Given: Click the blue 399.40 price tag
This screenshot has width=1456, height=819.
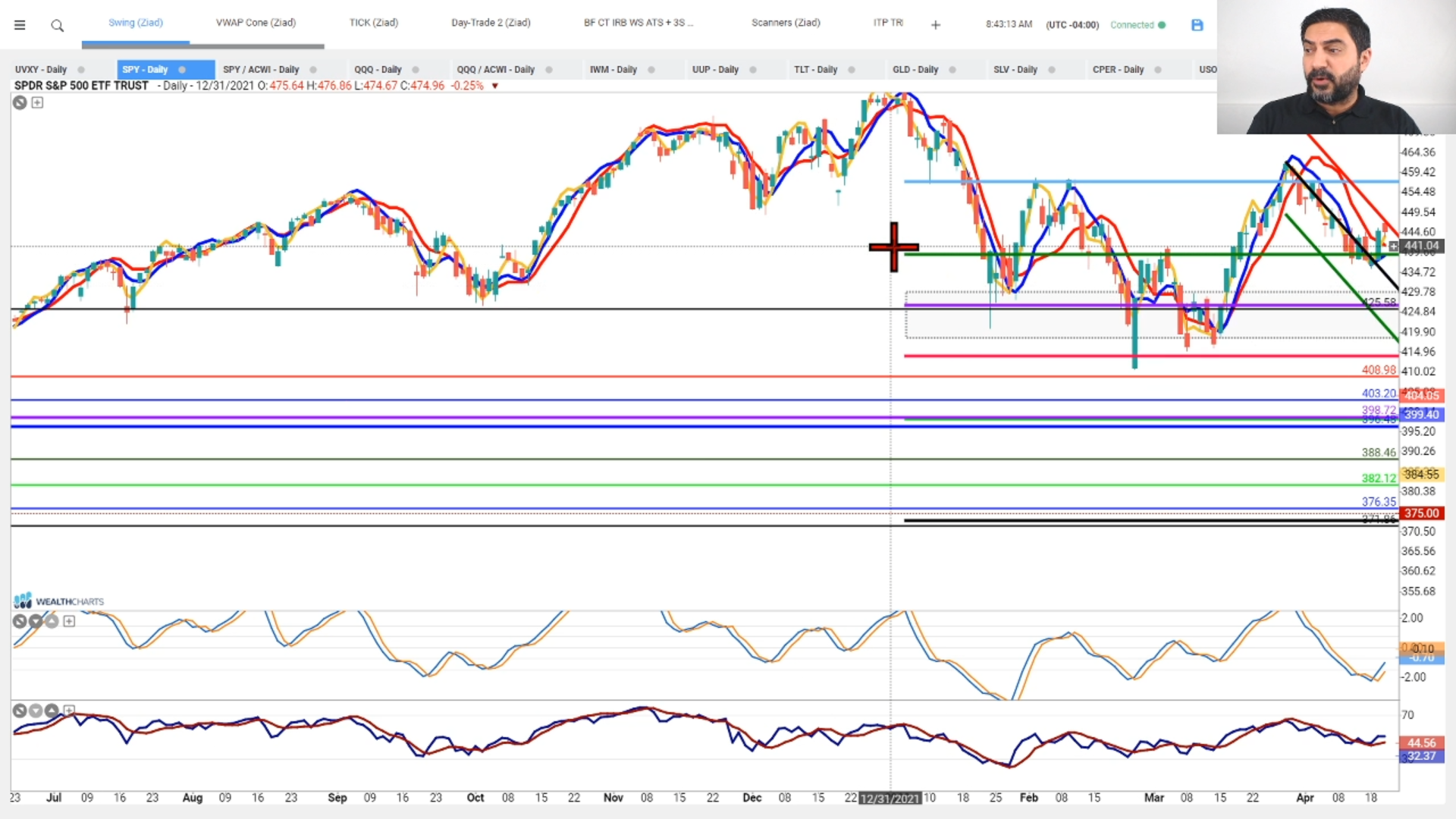Looking at the screenshot, I should (x=1422, y=415).
